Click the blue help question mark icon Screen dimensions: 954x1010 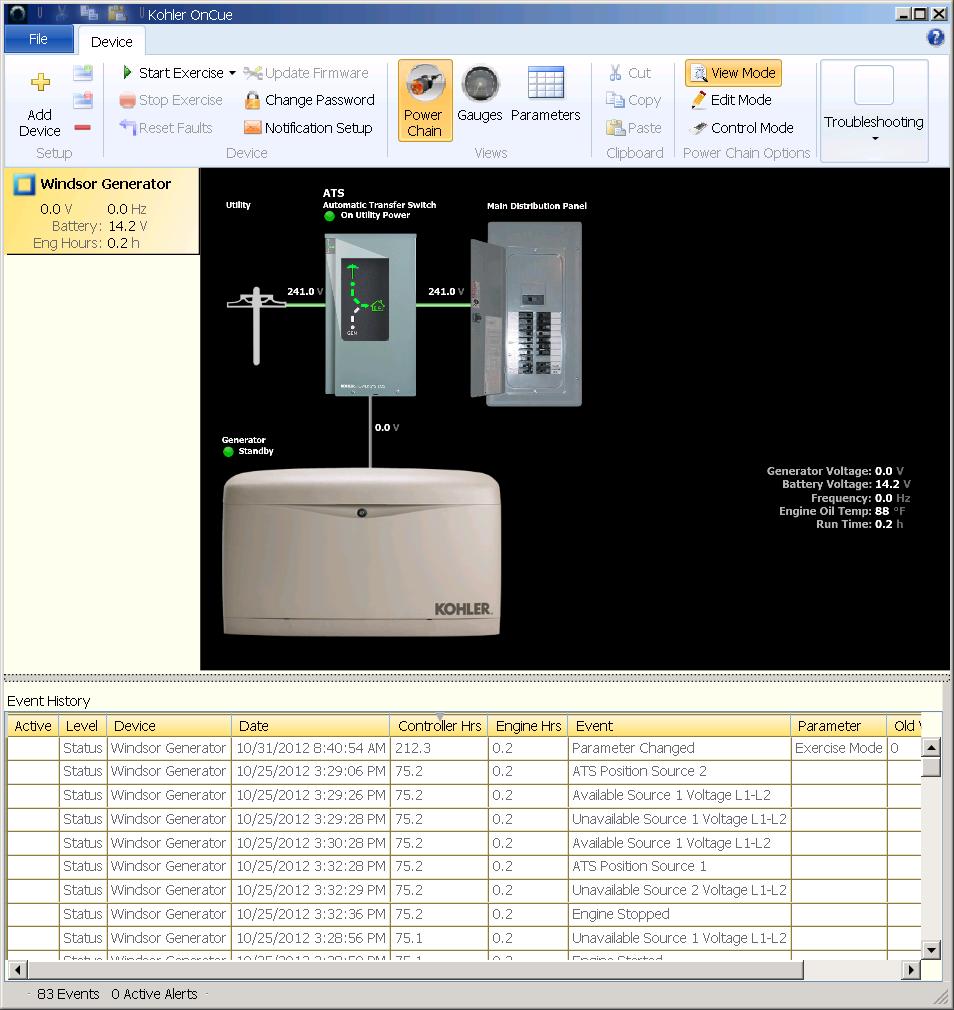click(935, 37)
